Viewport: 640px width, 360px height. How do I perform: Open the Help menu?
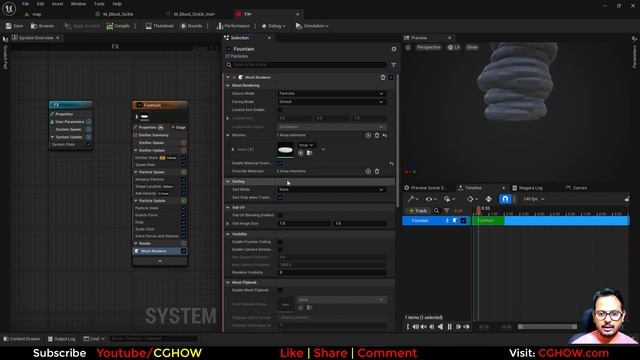tap(117, 4)
